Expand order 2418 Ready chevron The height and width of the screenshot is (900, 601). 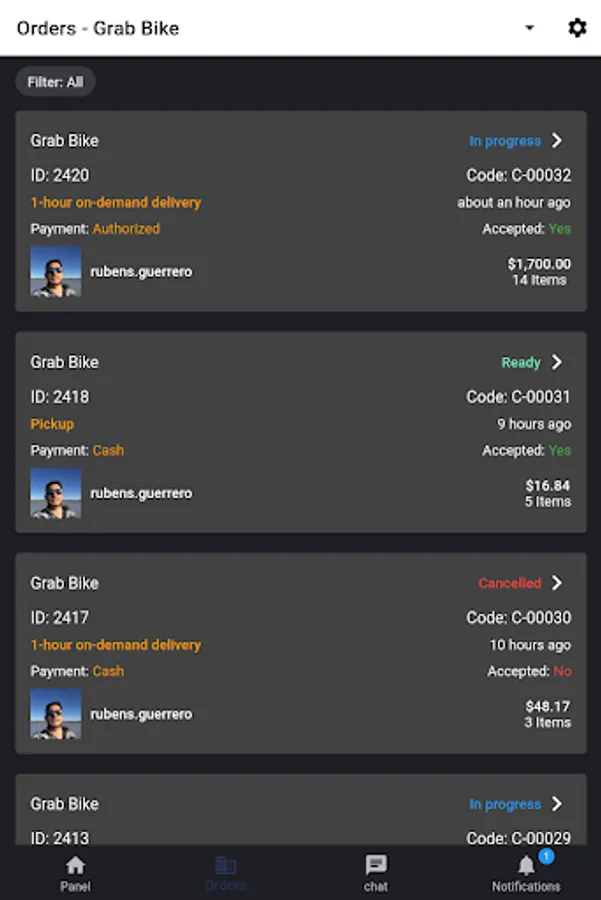[x=557, y=362]
